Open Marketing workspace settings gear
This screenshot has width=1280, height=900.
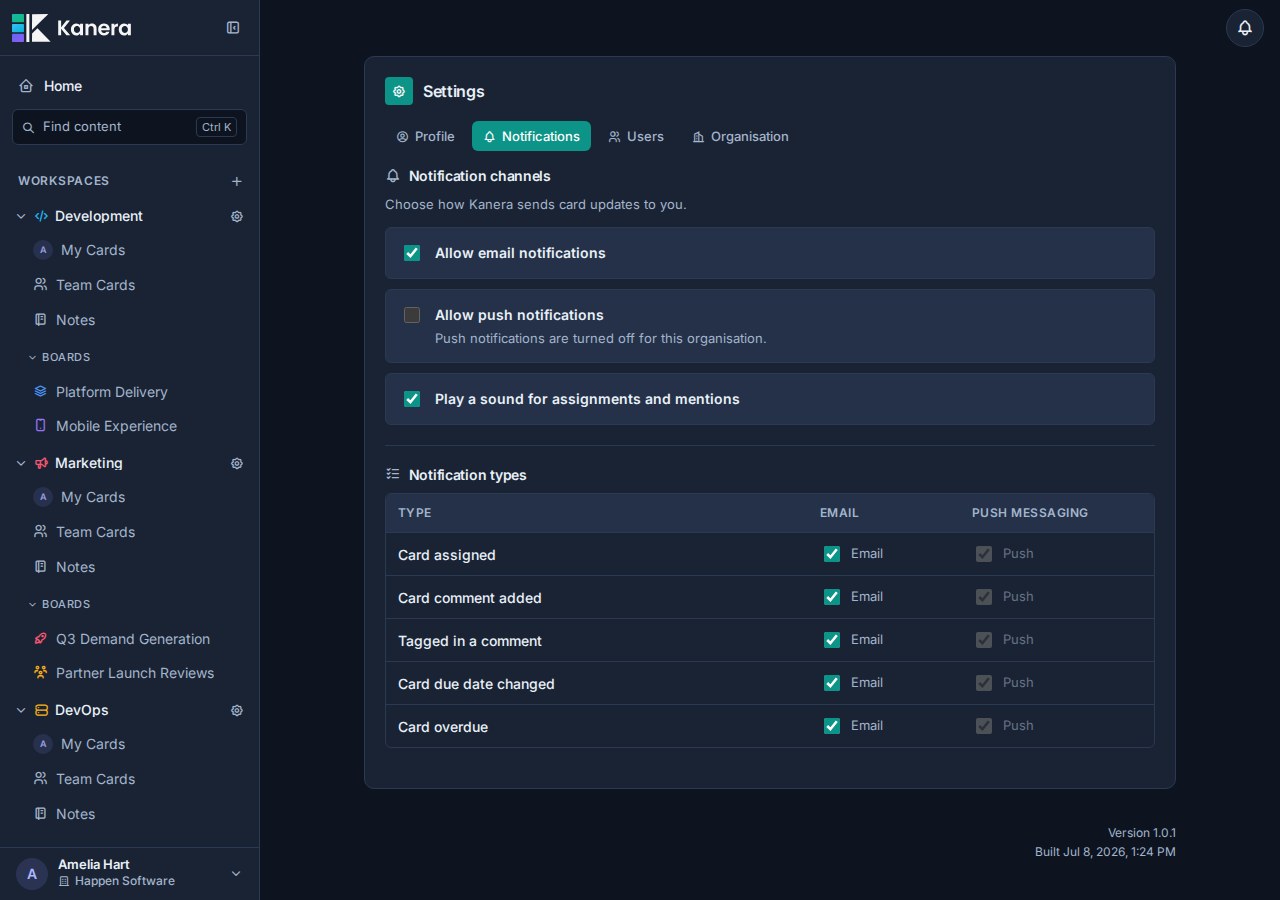[x=237, y=463]
